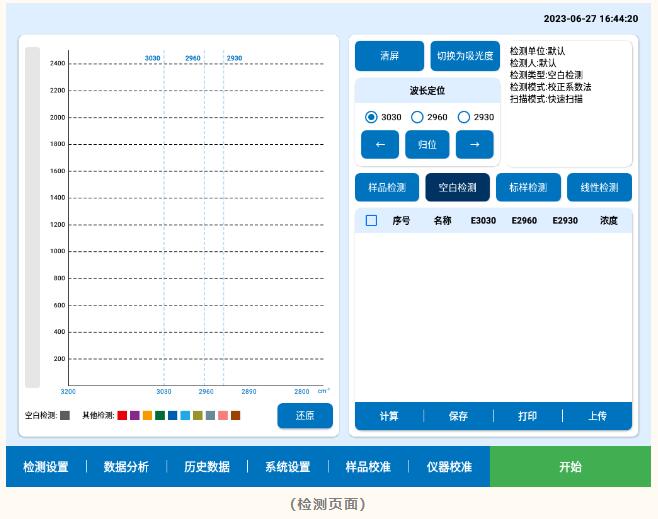Click the orange legend color swatch
Viewport: 658px width, 519px height.
point(147,415)
